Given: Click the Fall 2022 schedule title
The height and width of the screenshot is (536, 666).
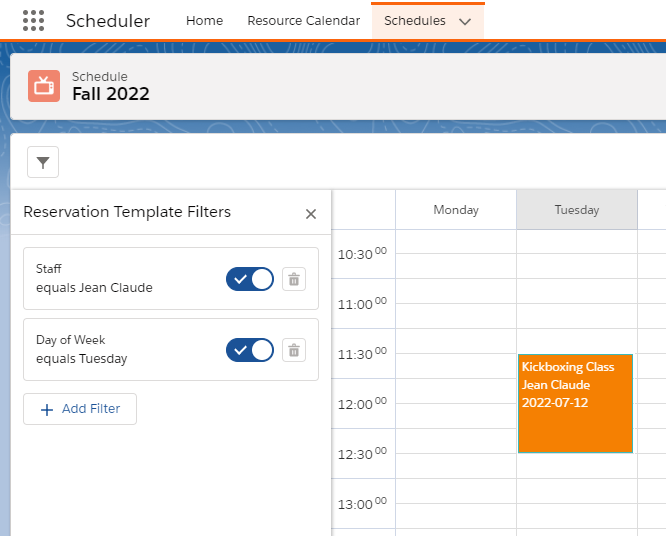Looking at the screenshot, I should 111,94.
